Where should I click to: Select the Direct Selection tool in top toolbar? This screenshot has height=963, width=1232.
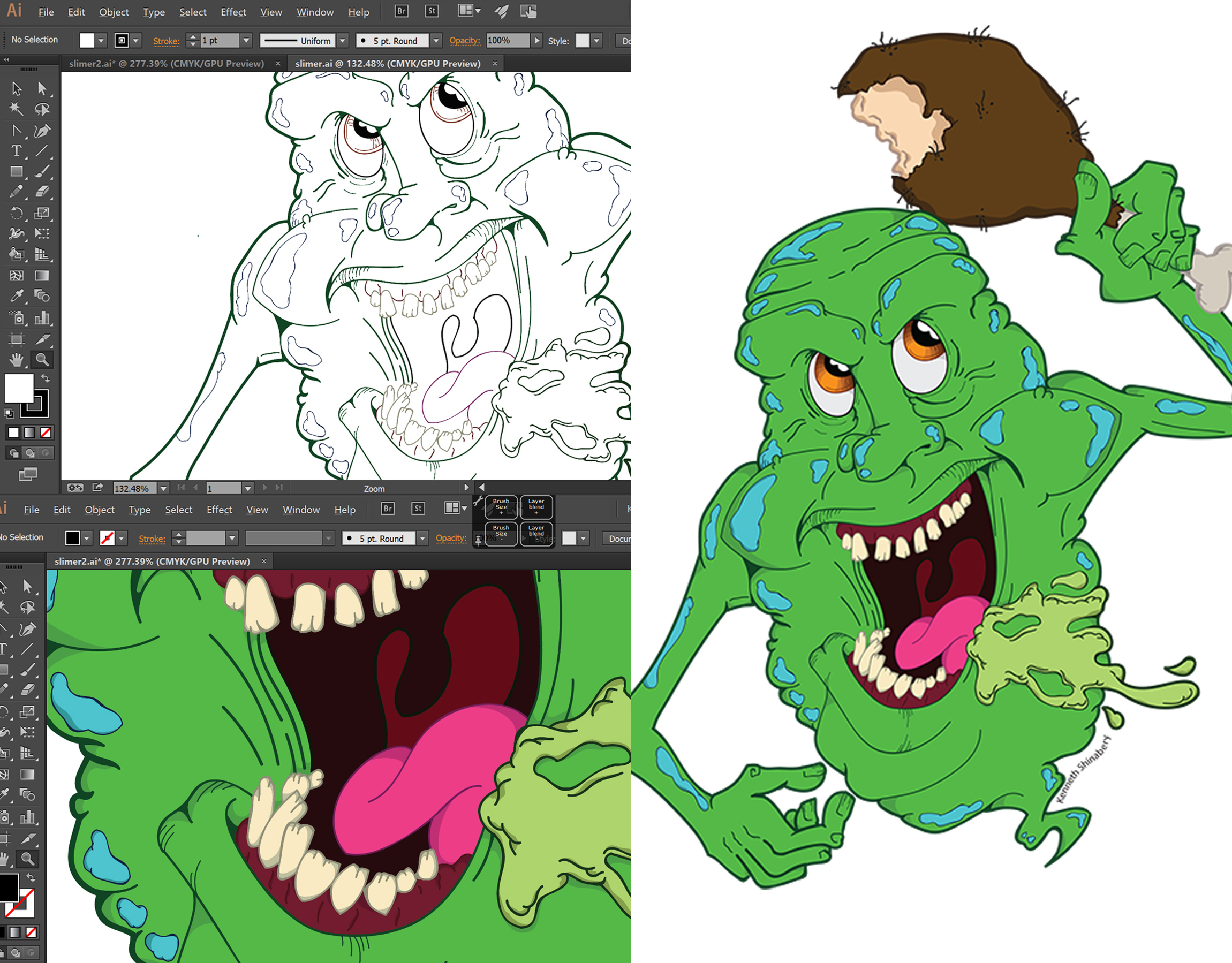click(42, 88)
